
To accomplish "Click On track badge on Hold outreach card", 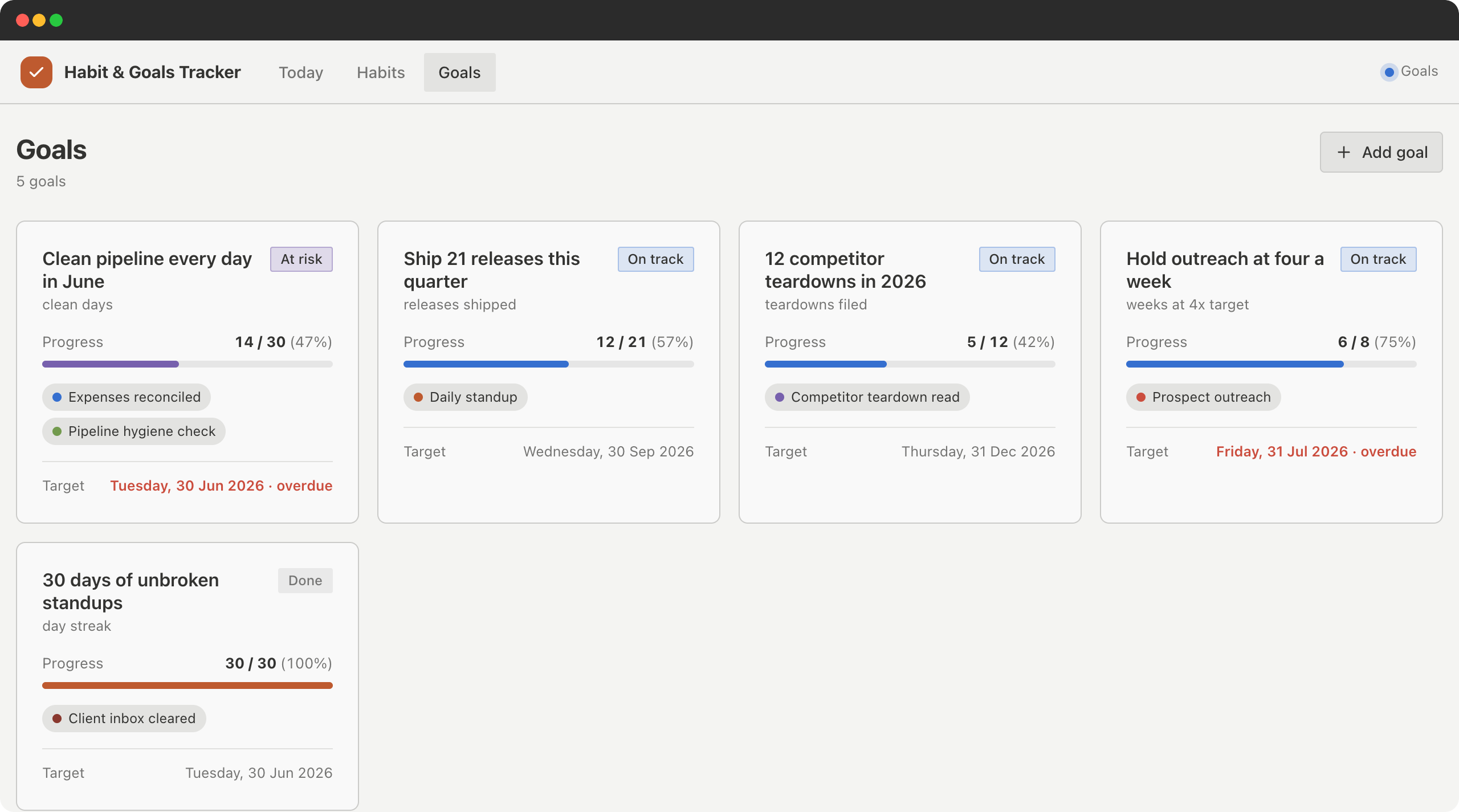I will pos(1379,259).
